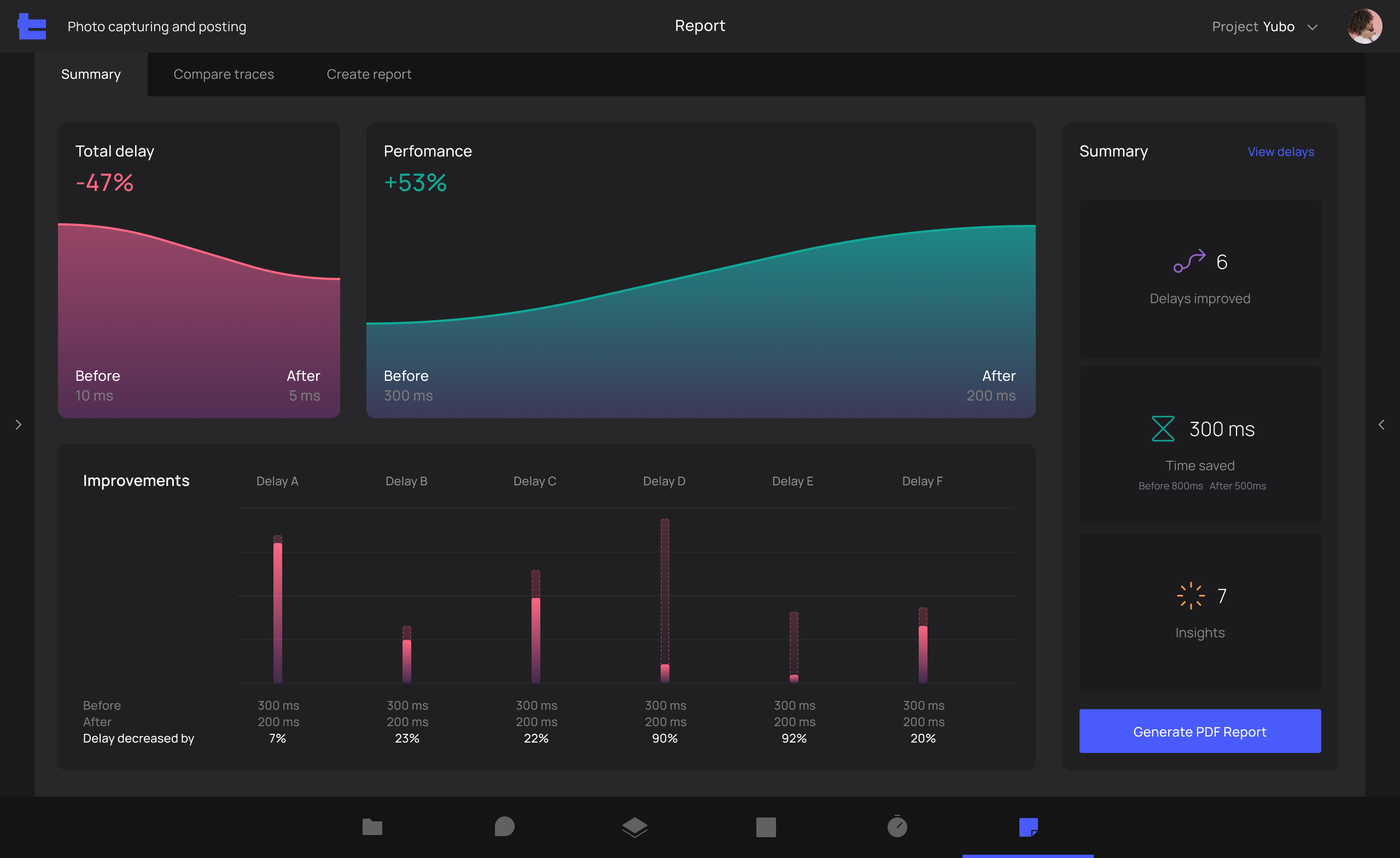Switch to the Compare traces tab
The height and width of the screenshot is (858, 1400).
(x=223, y=74)
